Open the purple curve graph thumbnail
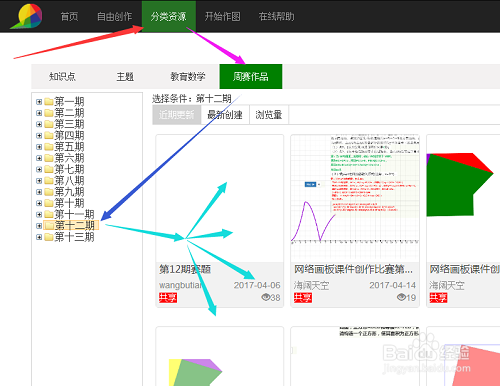Screen dimensions: 500x386 coord(355,198)
